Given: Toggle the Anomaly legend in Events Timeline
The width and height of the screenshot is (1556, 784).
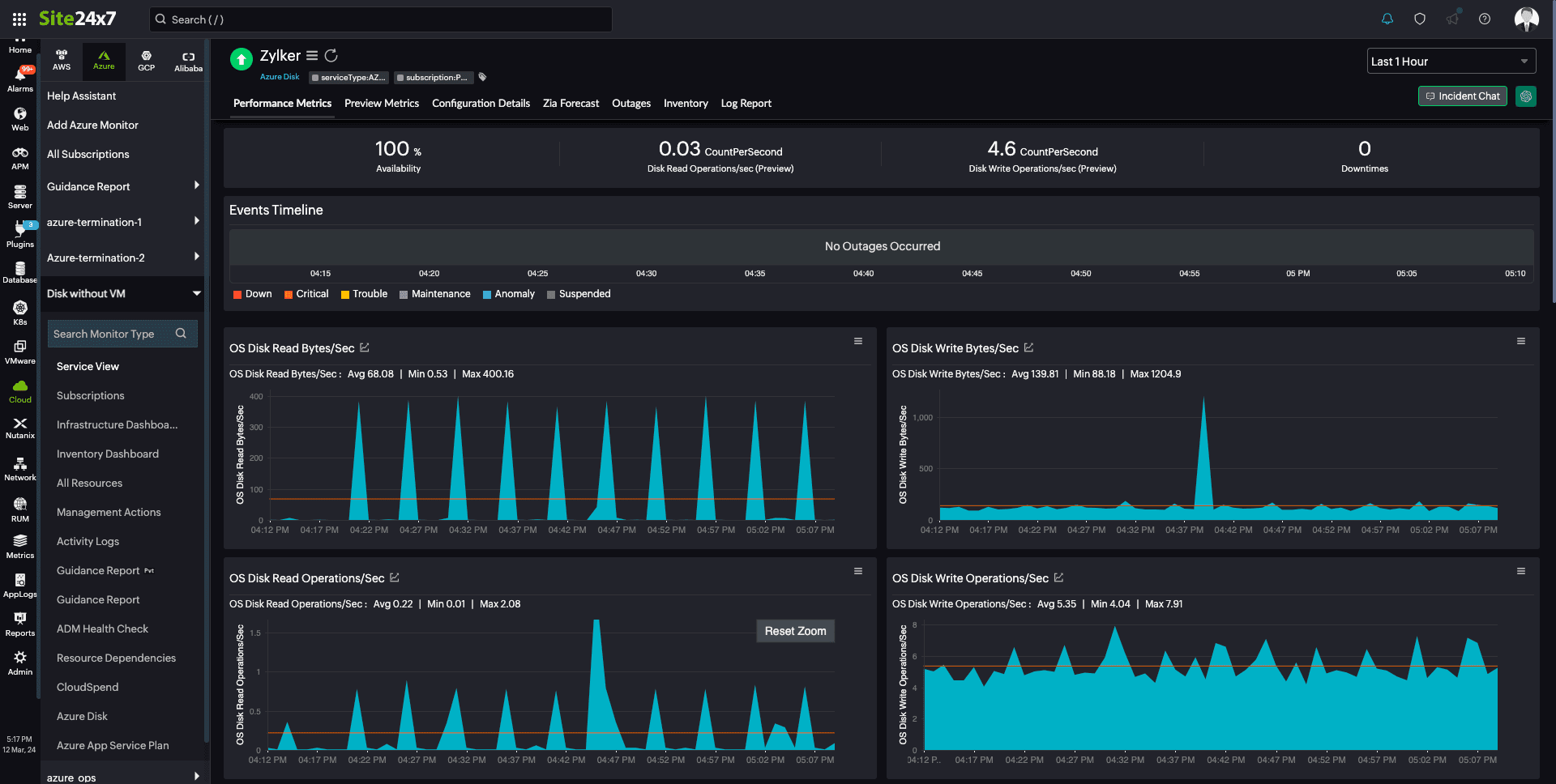Looking at the screenshot, I should [x=509, y=293].
